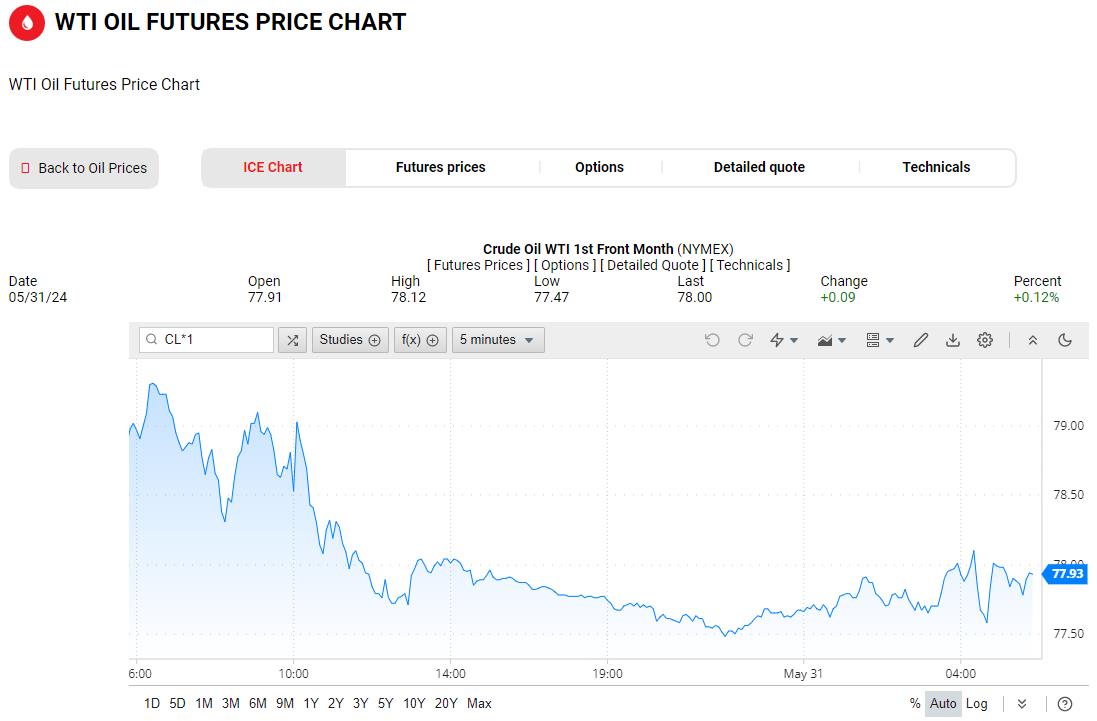The width and height of the screenshot is (1097, 721).
Task: Click the +0.12% percent value
Action: pyautogui.click(x=1036, y=297)
